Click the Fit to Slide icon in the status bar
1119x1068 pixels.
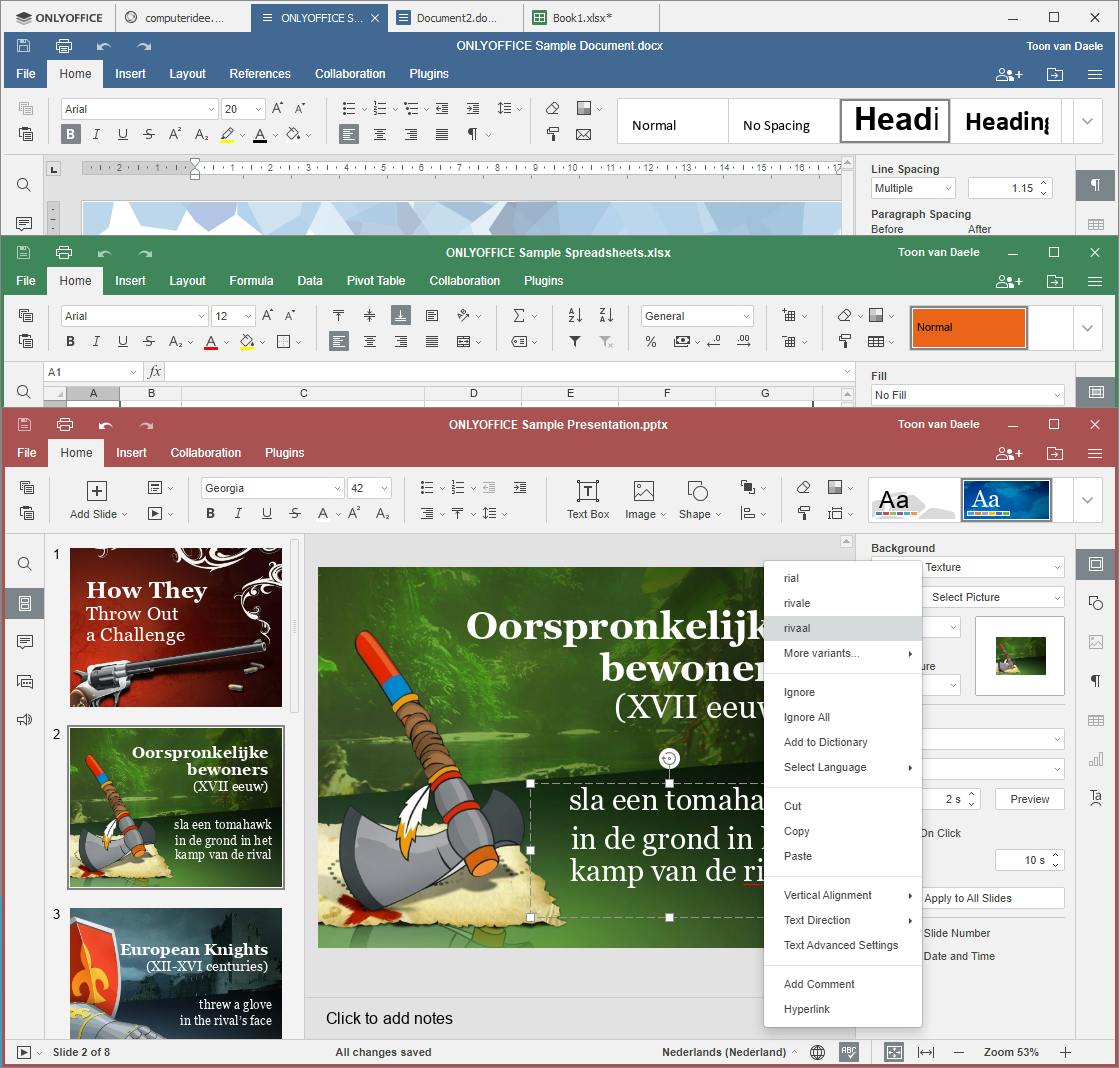pyautogui.click(x=894, y=1052)
